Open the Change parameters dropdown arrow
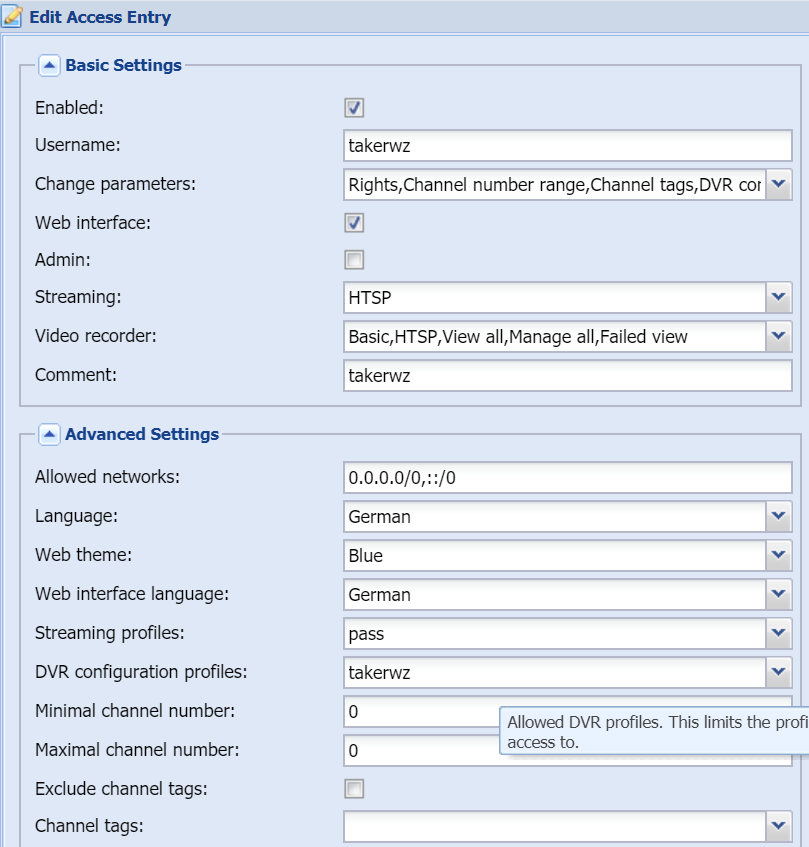The image size is (809, 847). 779,185
